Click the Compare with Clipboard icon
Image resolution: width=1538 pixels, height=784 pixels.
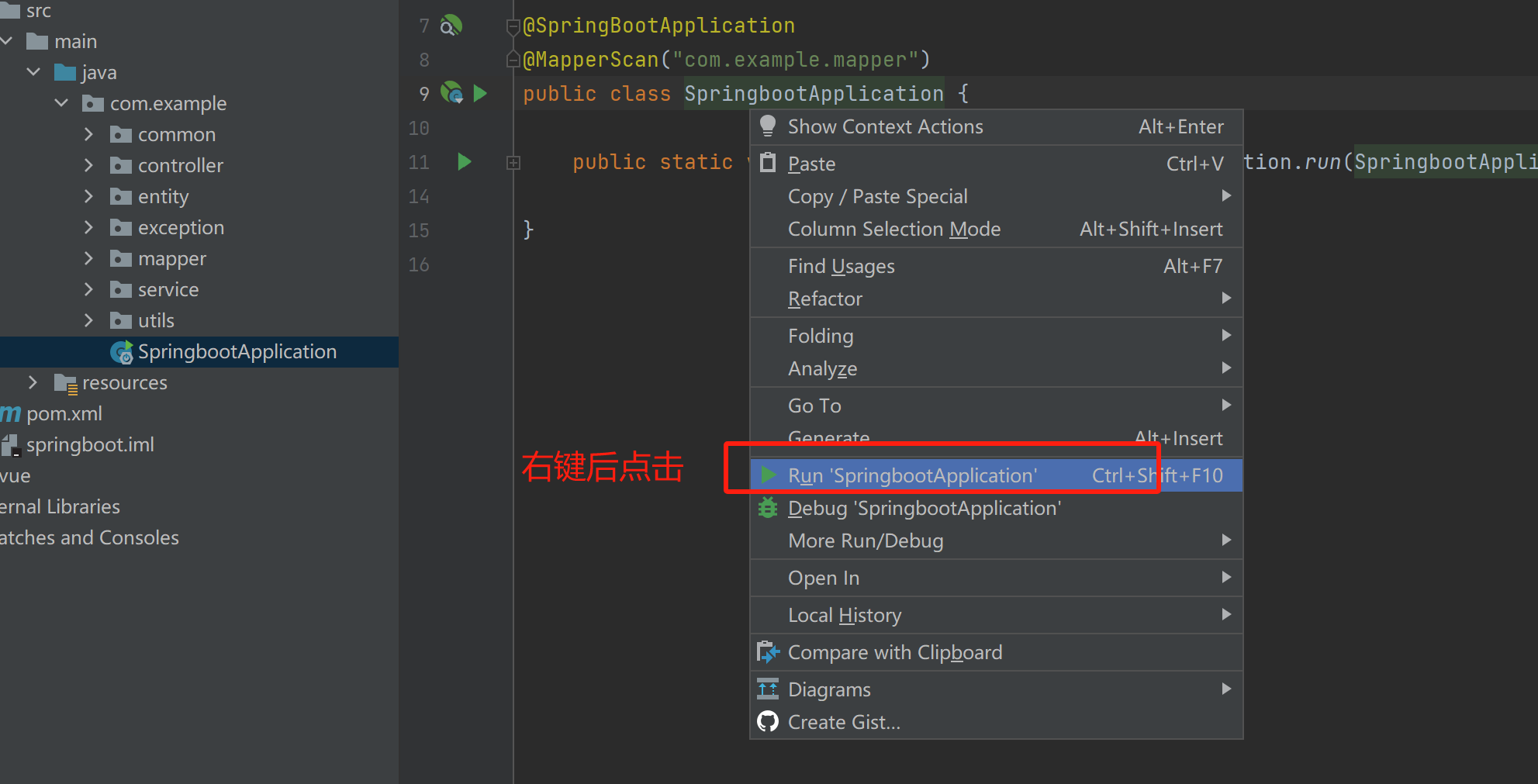tap(768, 652)
